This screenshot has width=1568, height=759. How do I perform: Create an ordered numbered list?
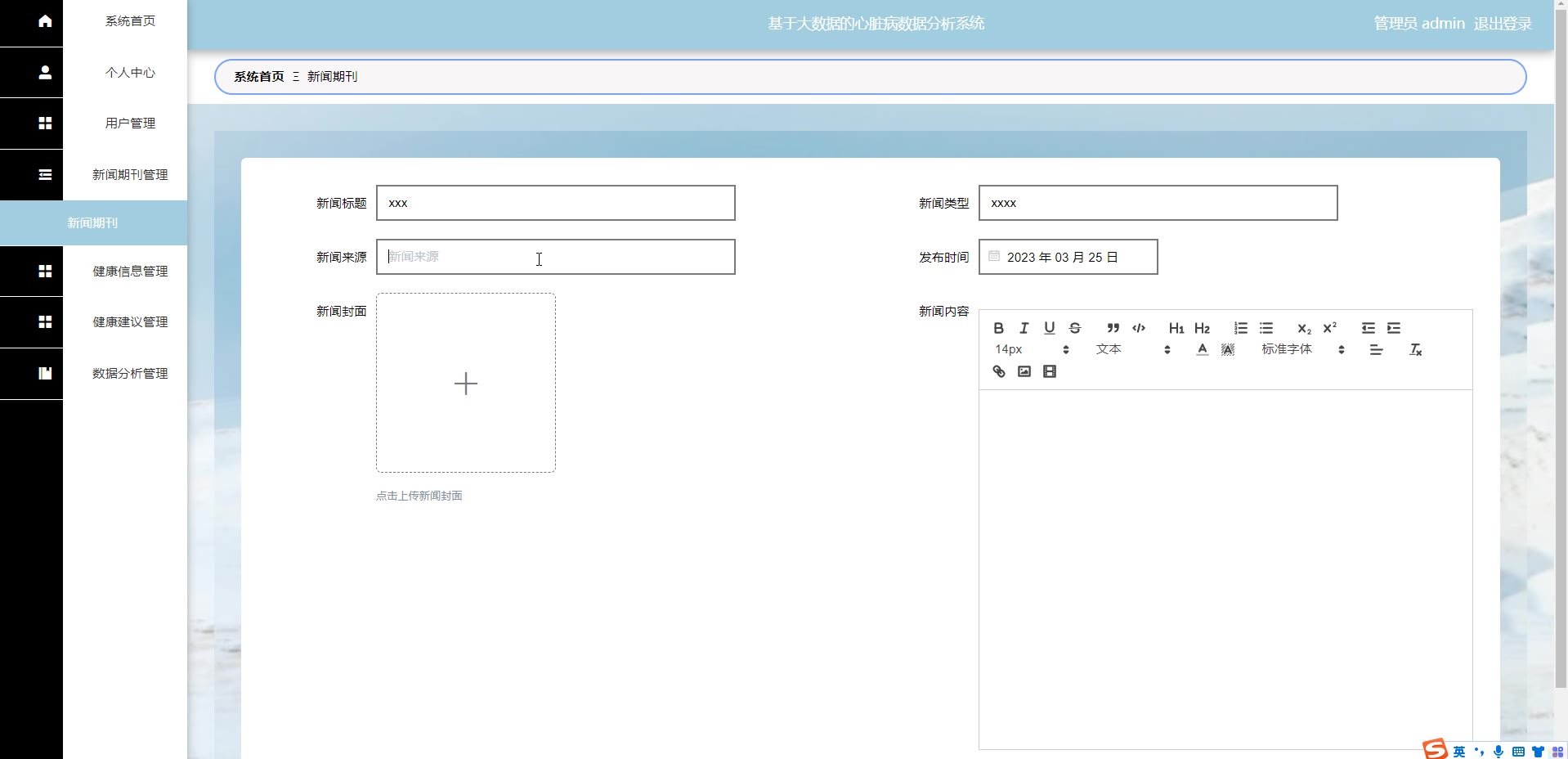1240,328
